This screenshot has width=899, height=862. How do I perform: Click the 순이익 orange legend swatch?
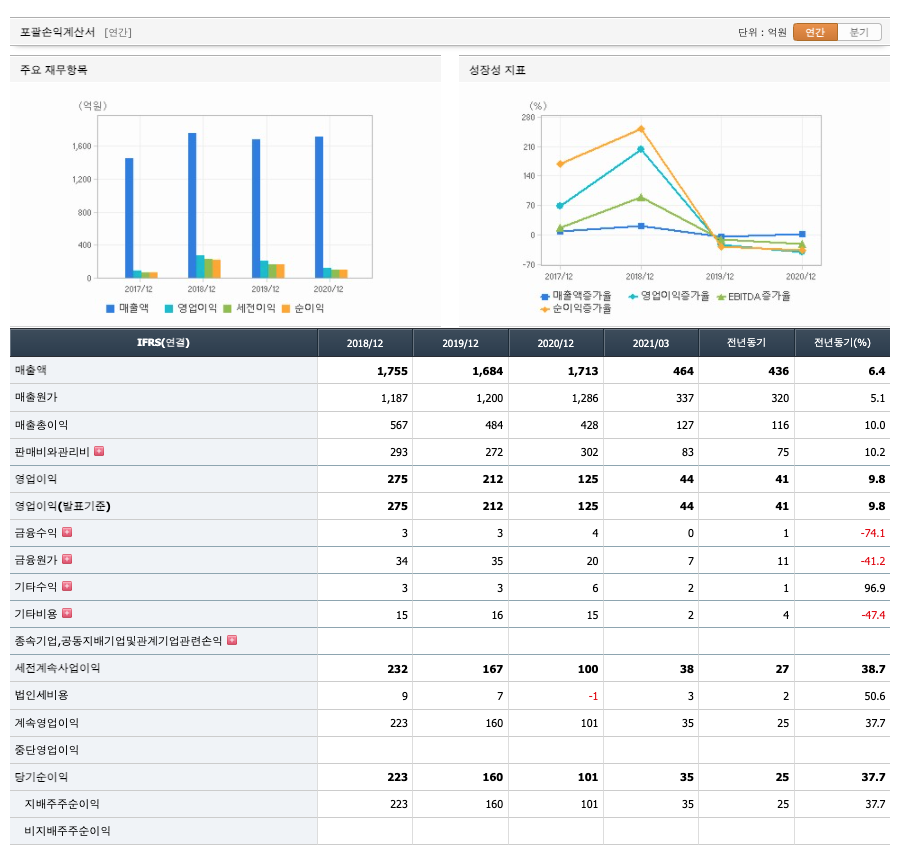point(286,309)
